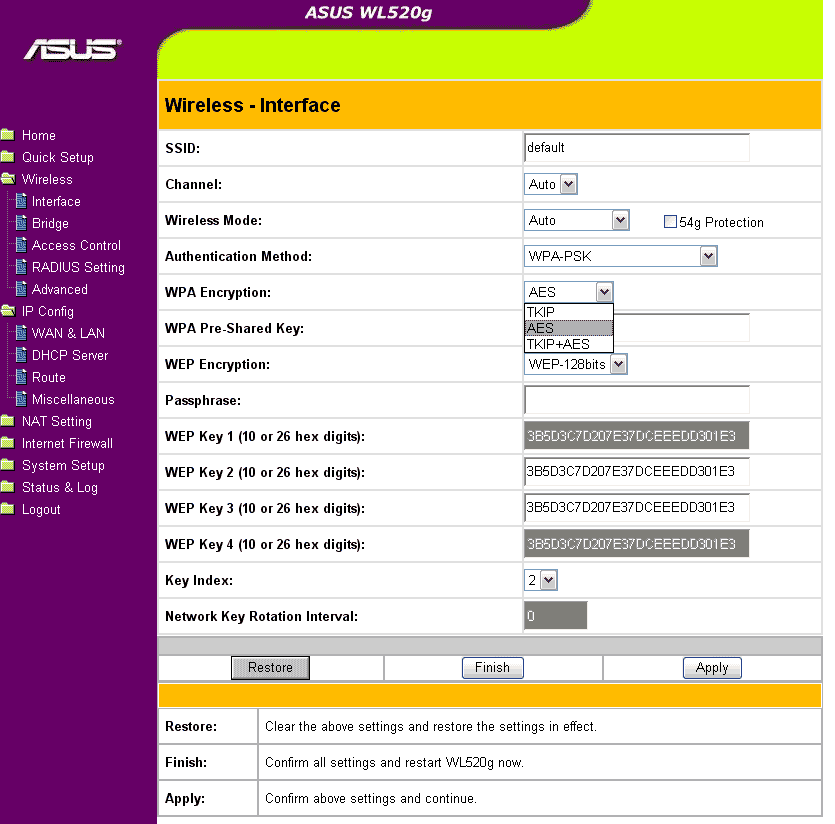835x824 pixels.
Task: Choose AES from the encryption list
Action: pos(569,328)
